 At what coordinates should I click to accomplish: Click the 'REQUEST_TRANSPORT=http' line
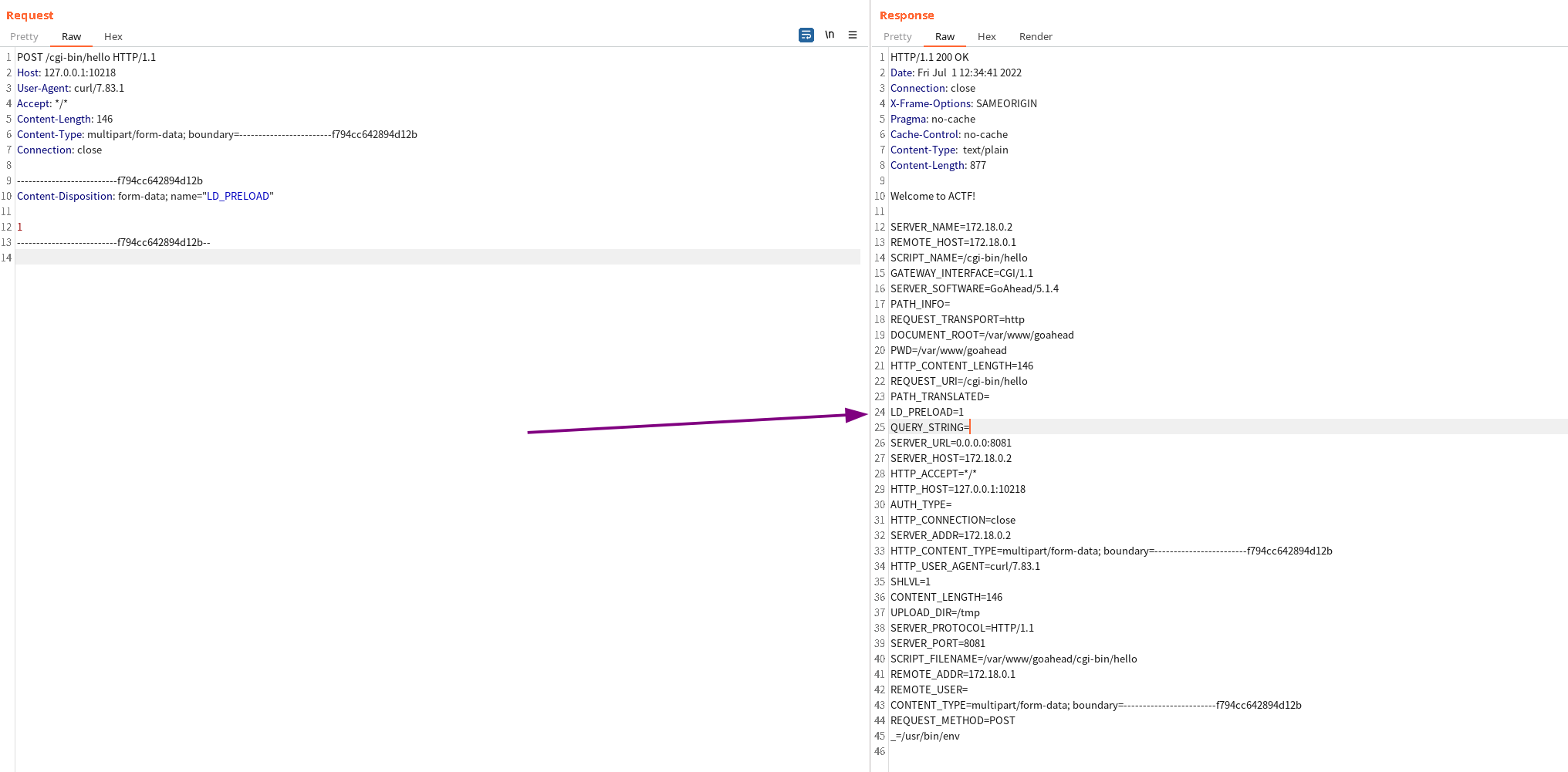point(958,319)
